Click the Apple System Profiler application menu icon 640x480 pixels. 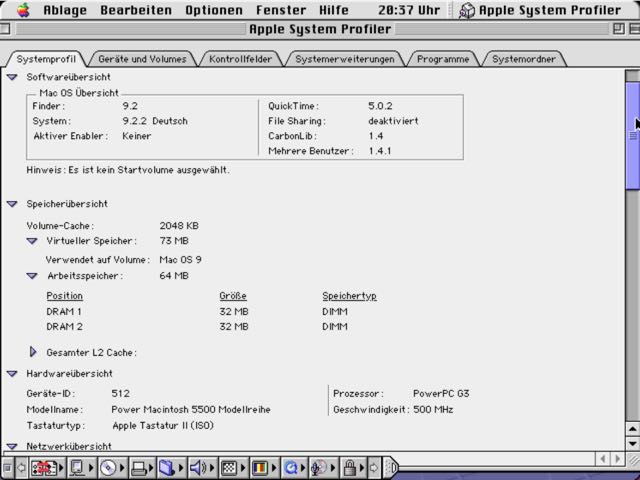tap(467, 10)
